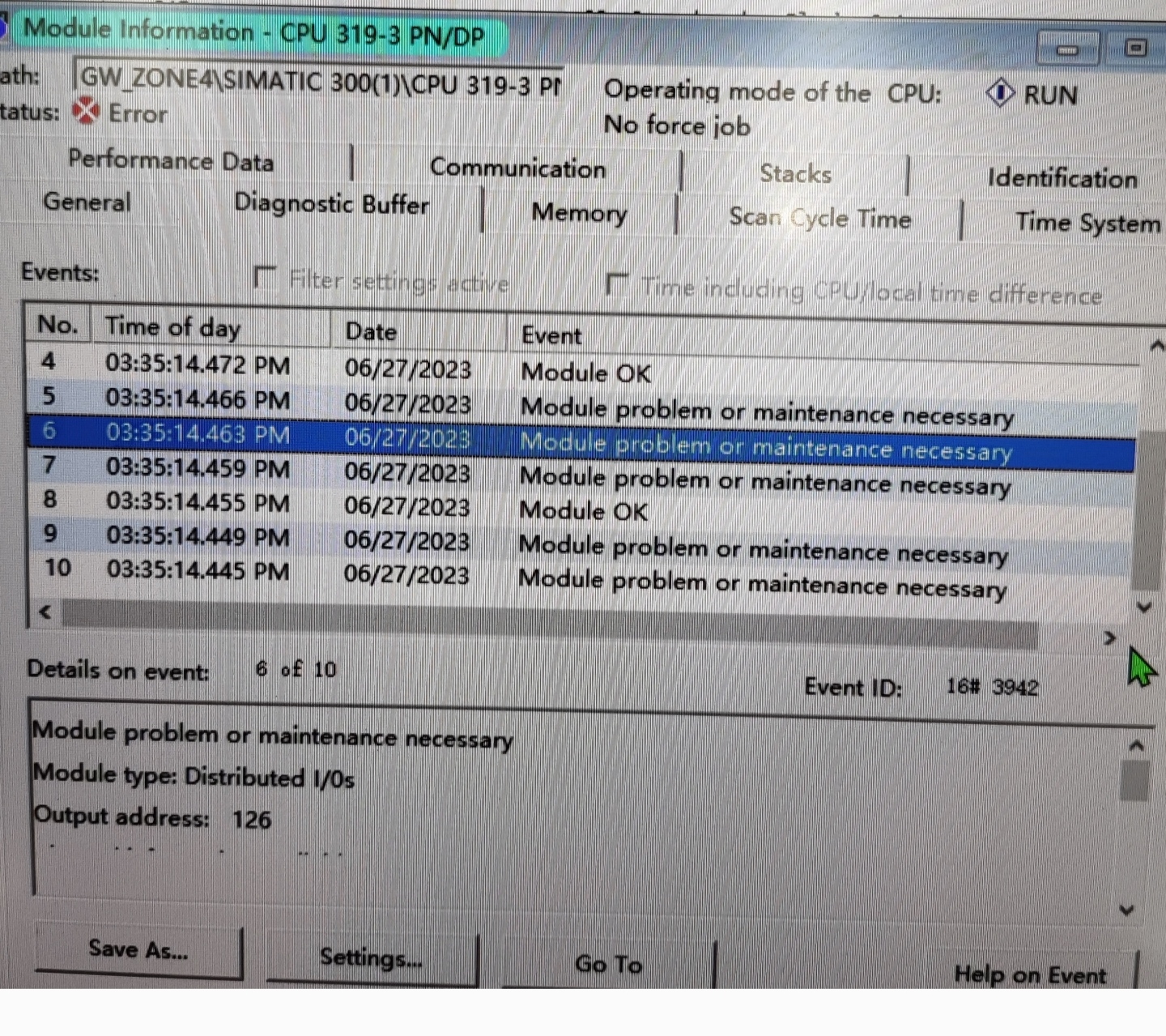
Task: Maximize the Module Information window
Action: point(1136,48)
